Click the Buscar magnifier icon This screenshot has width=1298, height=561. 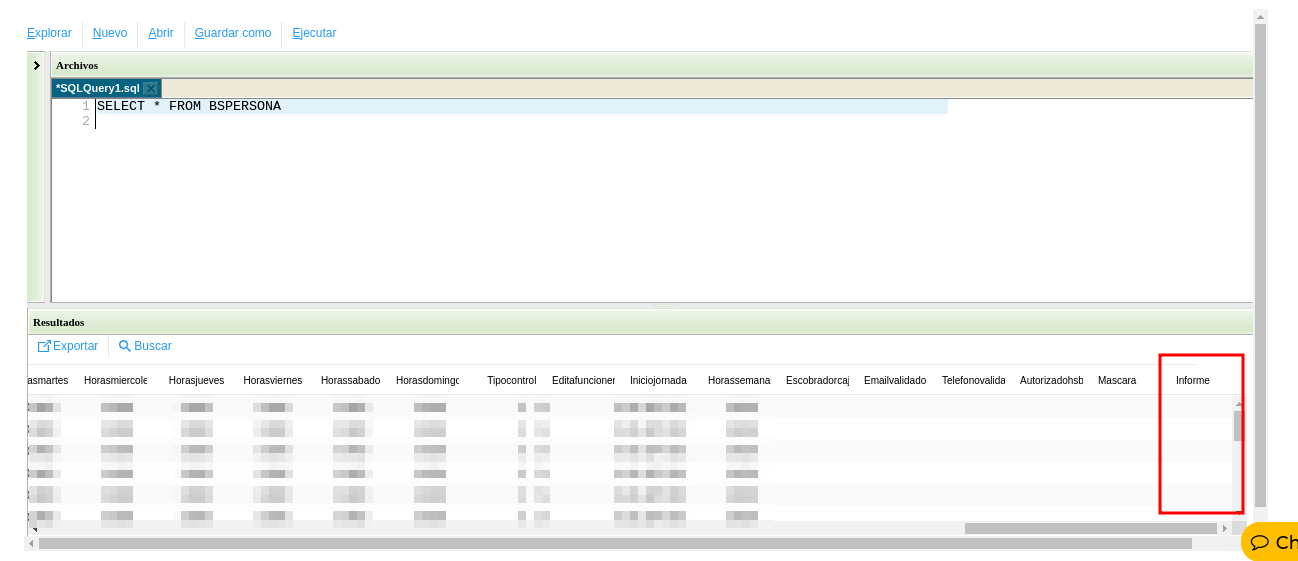(x=125, y=346)
